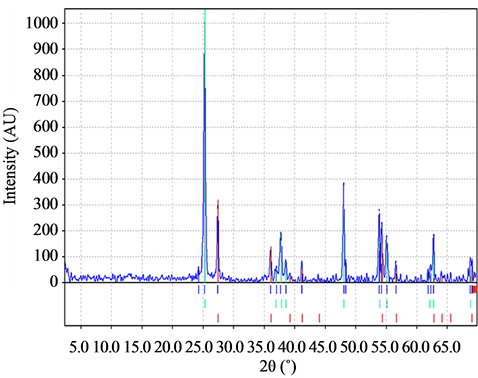Select the y-axis tick label "500"

(x=46, y=153)
